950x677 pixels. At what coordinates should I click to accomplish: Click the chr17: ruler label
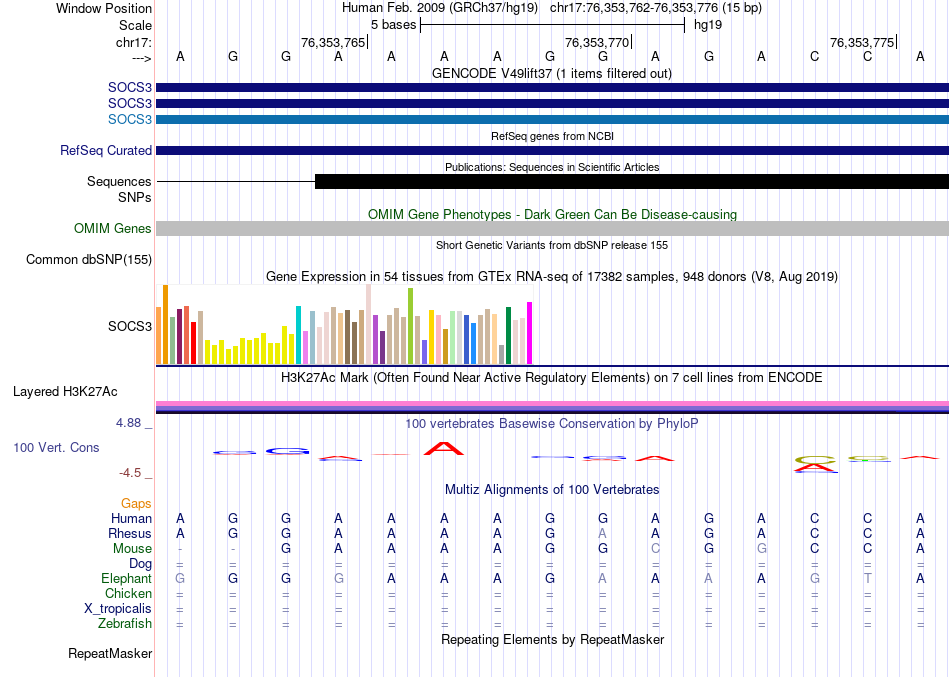[x=133, y=42]
